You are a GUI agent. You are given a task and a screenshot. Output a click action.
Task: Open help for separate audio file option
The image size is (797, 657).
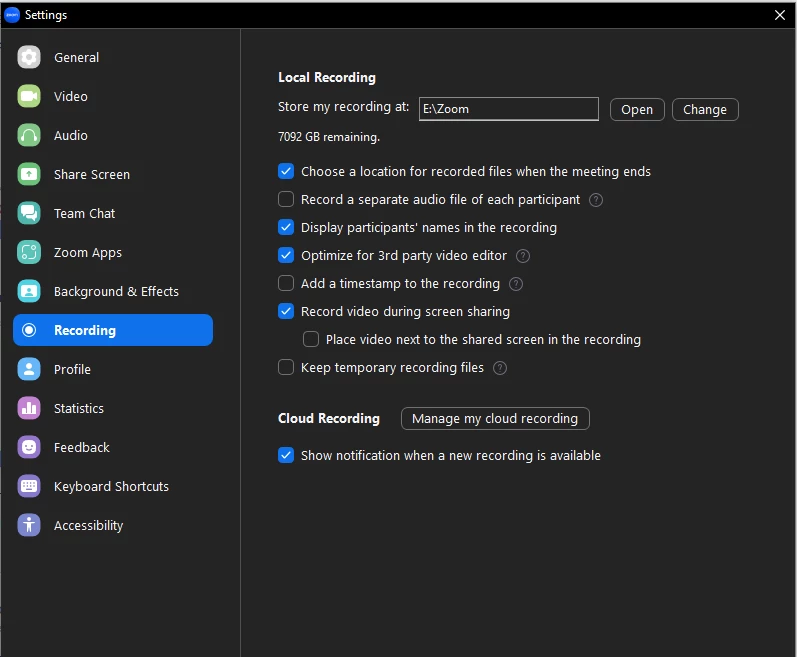click(x=596, y=200)
